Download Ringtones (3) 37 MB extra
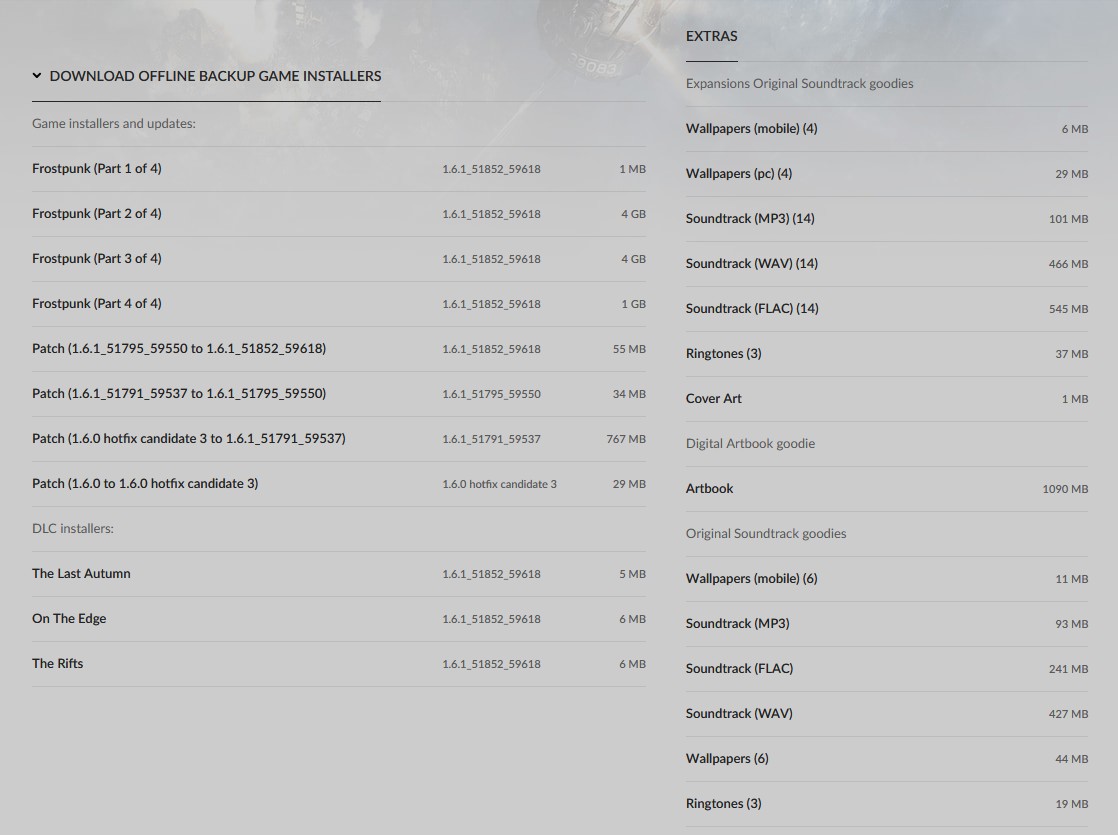 [887, 354]
